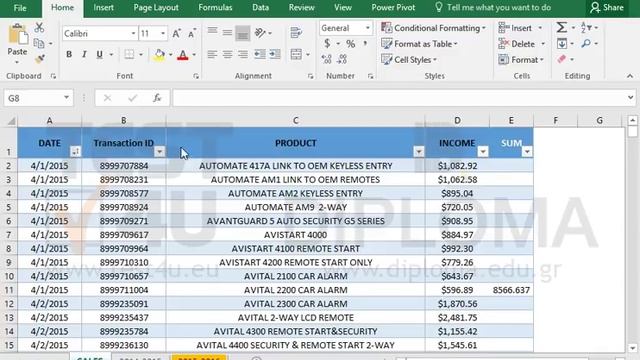The height and width of the screenshot is (360, 640).
Task: Switch to the Power Pivot tab
Action: click(393, 8)
